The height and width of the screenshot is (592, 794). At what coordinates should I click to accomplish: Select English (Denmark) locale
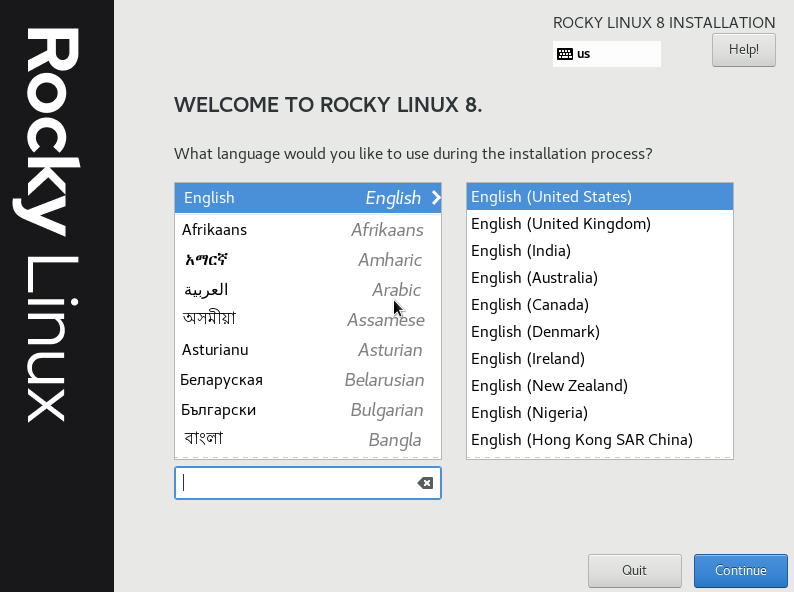pos(600,332)
